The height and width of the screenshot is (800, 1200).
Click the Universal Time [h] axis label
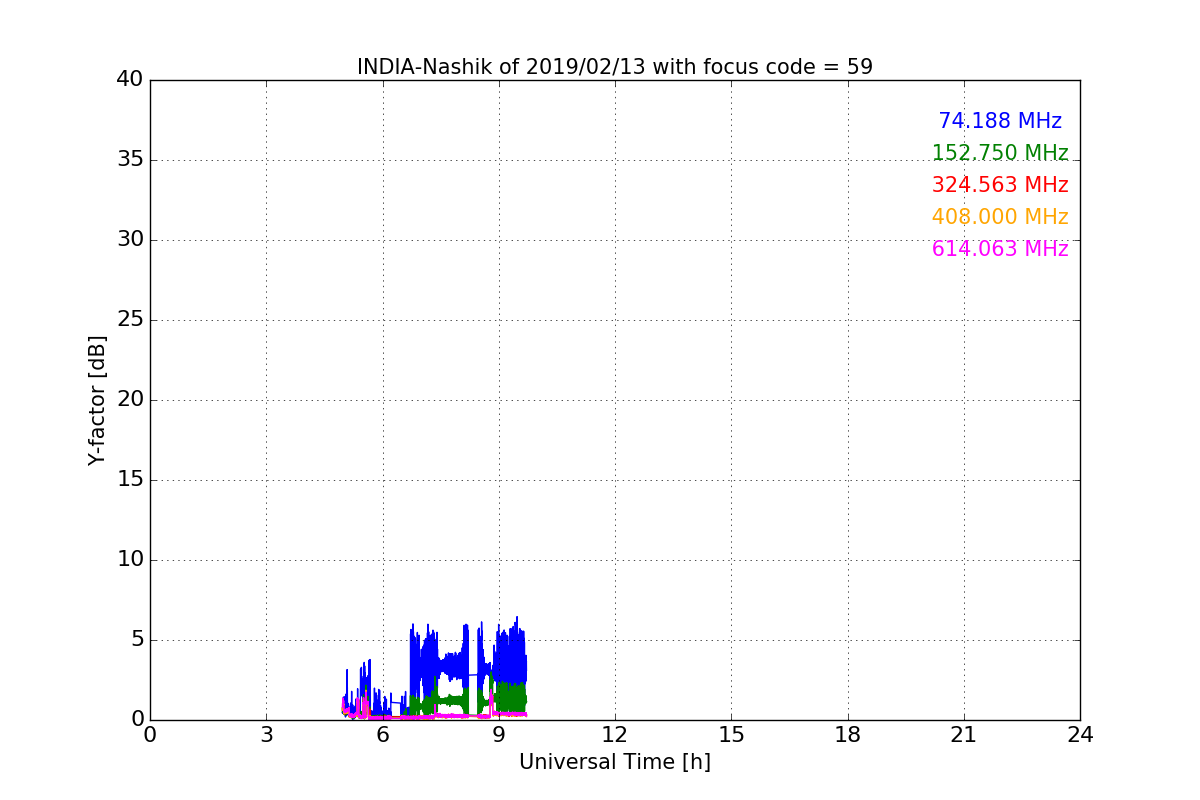[x=614, y=762]
